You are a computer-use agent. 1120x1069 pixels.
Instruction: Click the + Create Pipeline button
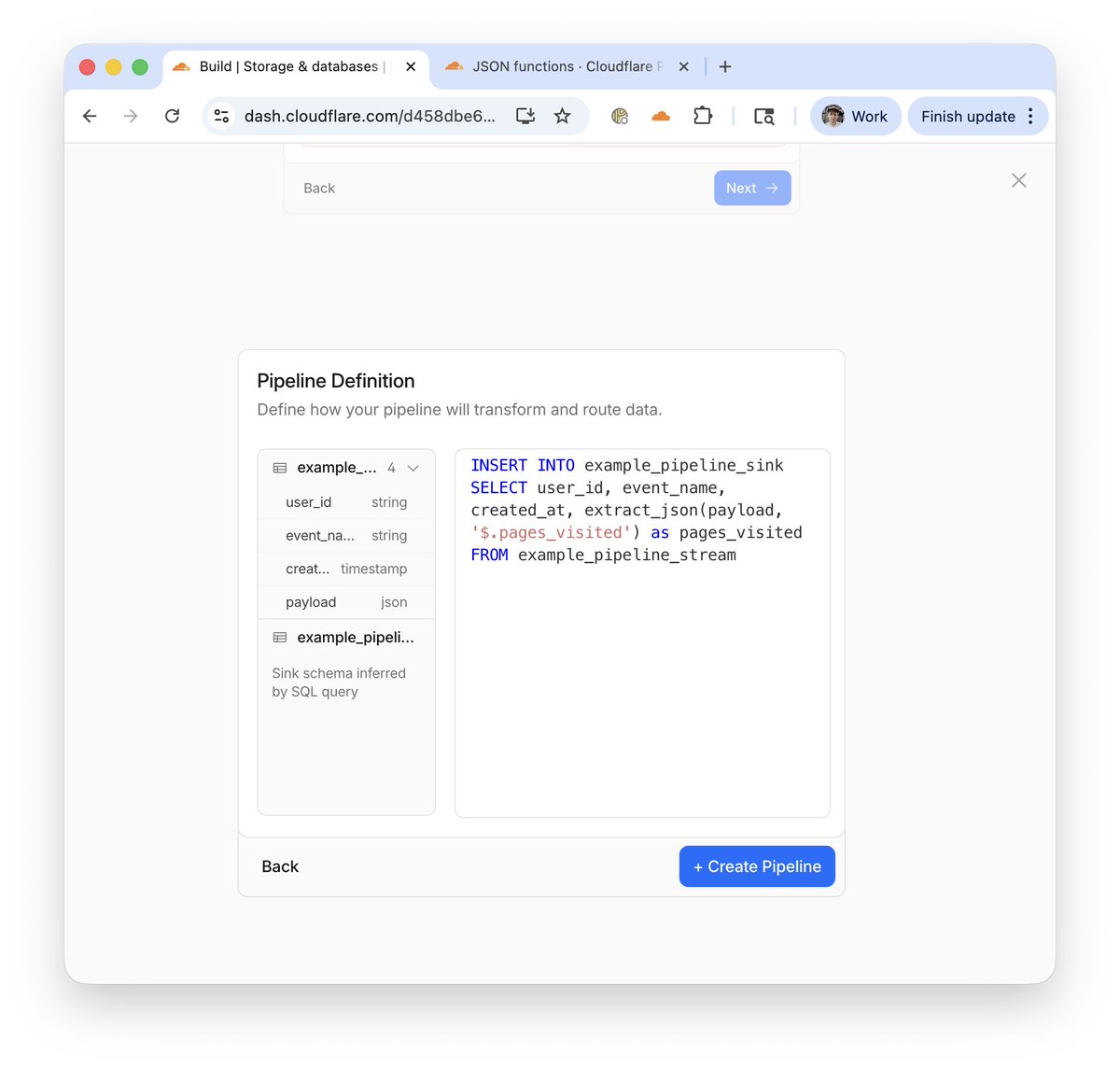(756, 866)
